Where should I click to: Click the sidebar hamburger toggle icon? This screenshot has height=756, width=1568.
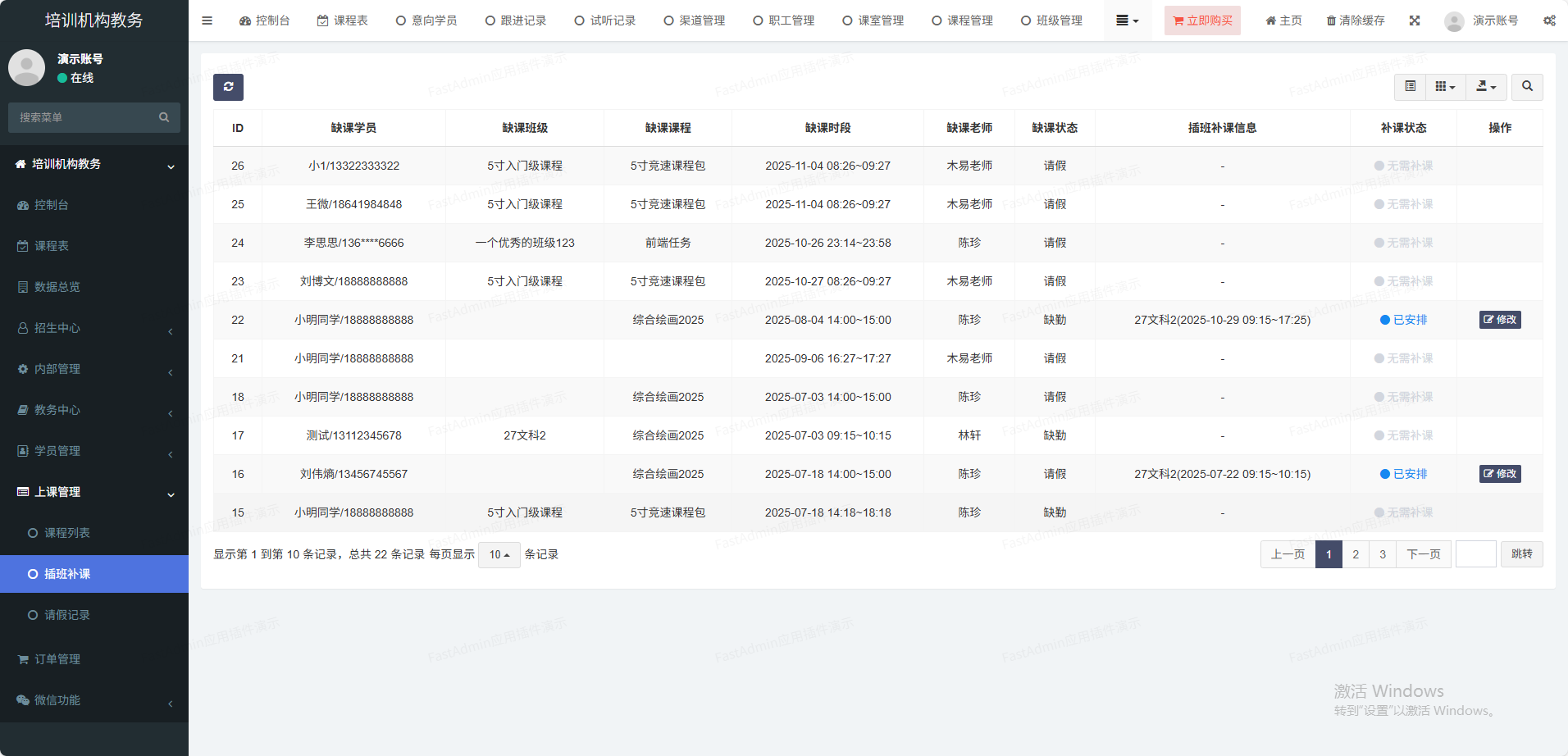[x=207, y=20]
